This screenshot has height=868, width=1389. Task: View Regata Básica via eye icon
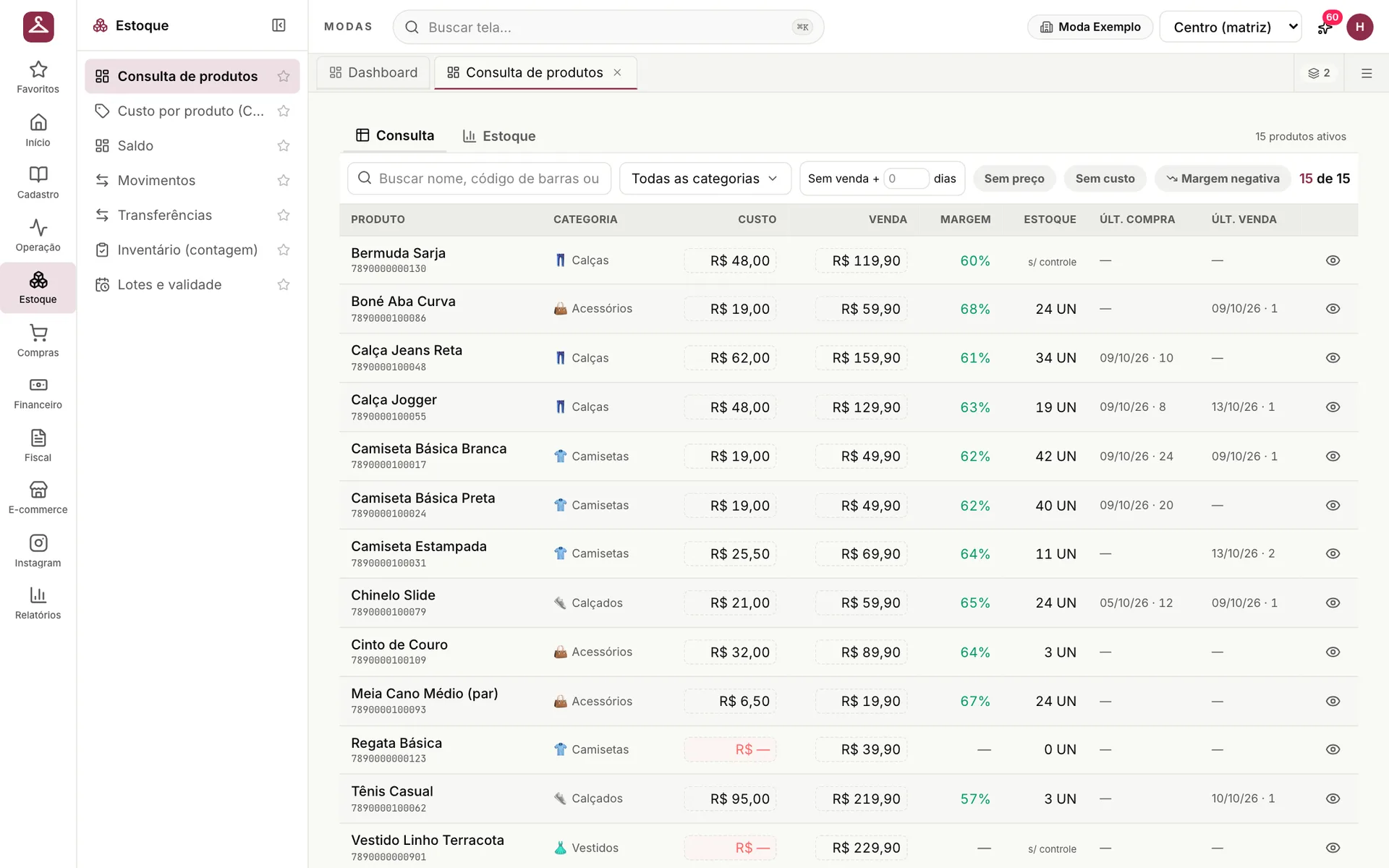point(1333,749)
